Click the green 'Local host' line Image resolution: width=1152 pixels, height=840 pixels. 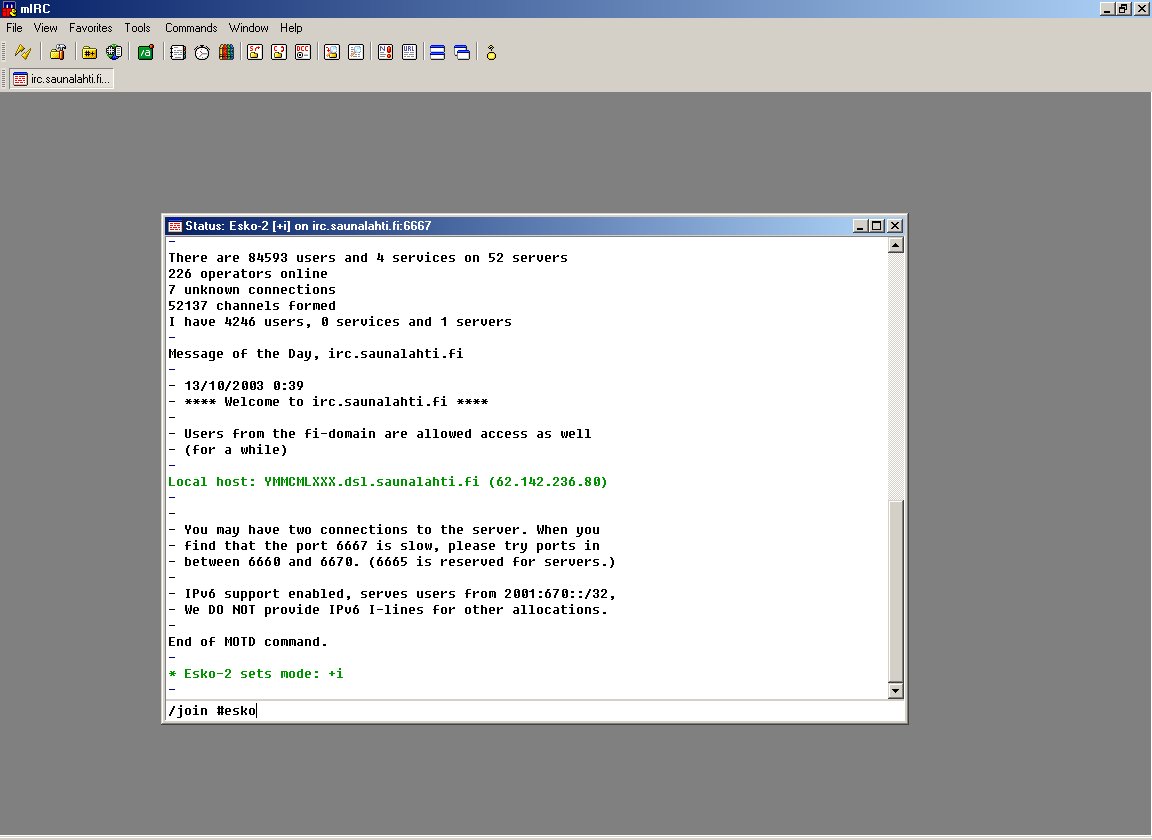[388, 482]
